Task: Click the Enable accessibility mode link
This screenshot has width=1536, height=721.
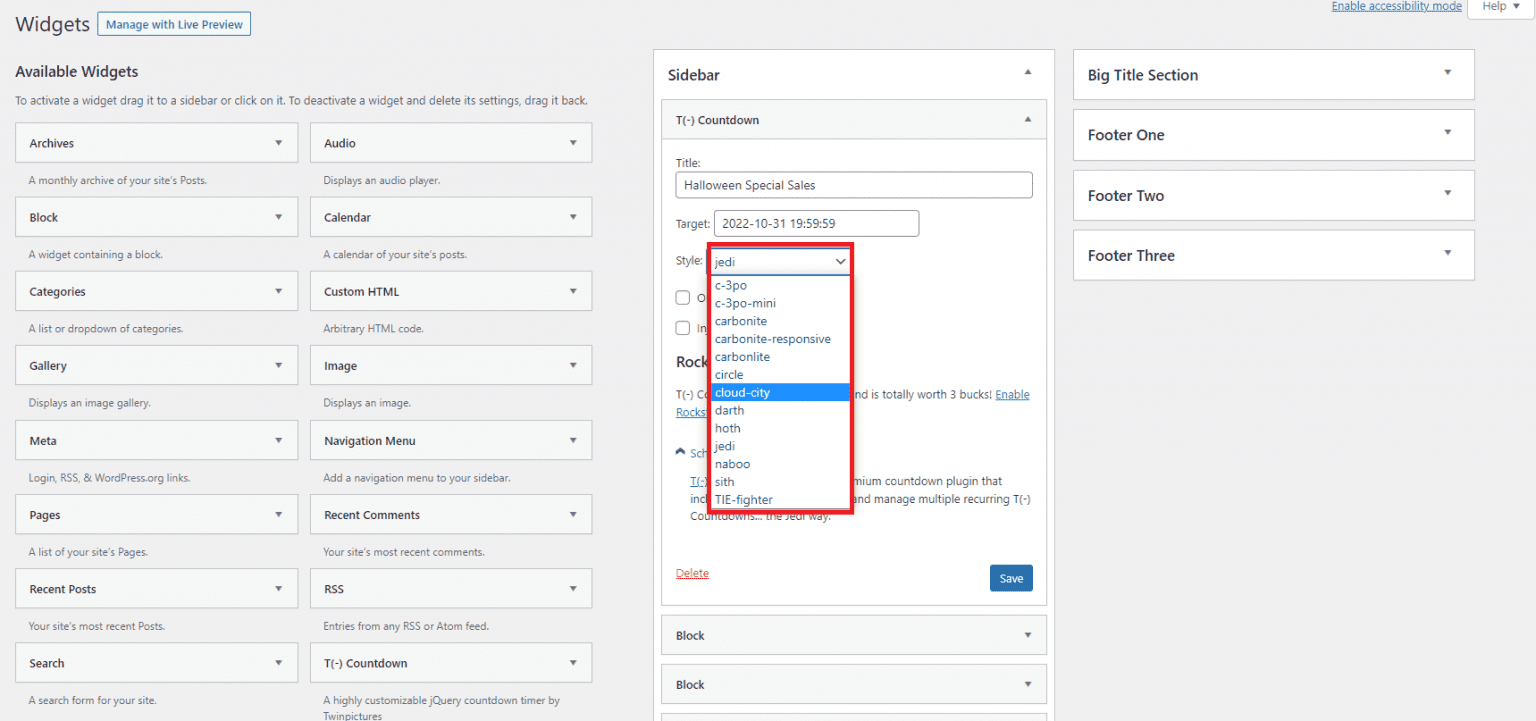Action: [1396, 6]
